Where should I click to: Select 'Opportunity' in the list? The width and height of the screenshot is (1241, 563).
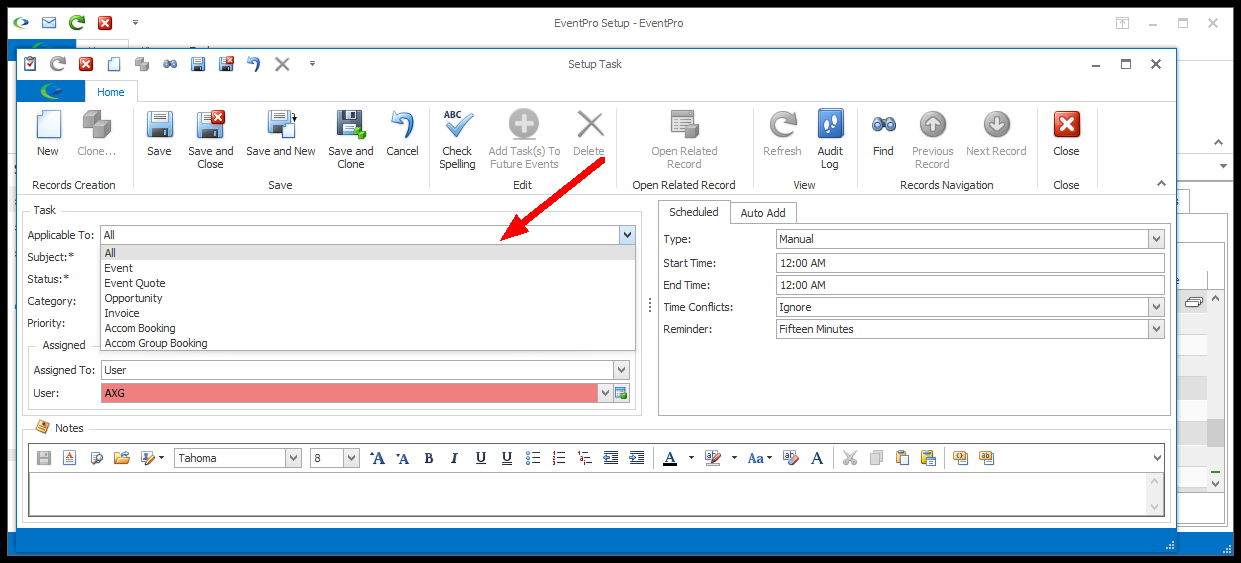pyautogui.click(x=368, y=298)
